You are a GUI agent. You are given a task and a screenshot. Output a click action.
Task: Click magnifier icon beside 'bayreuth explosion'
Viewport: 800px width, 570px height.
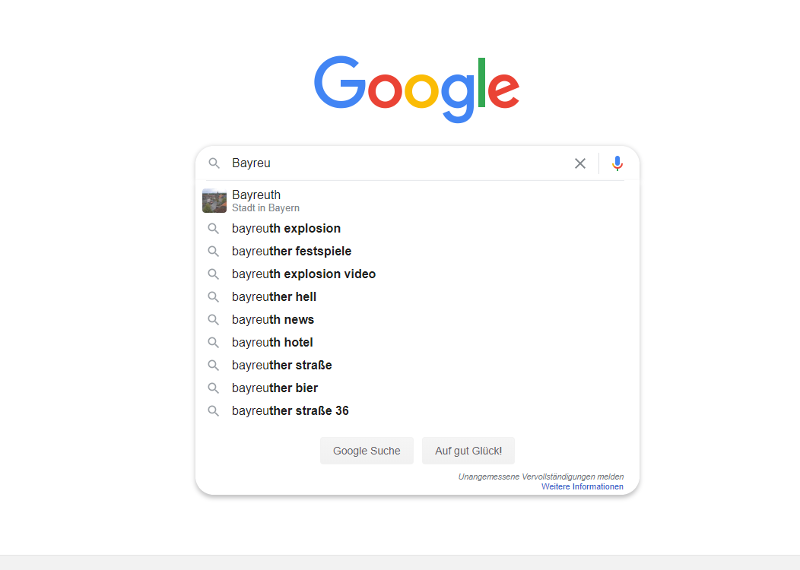pos(213,229)
